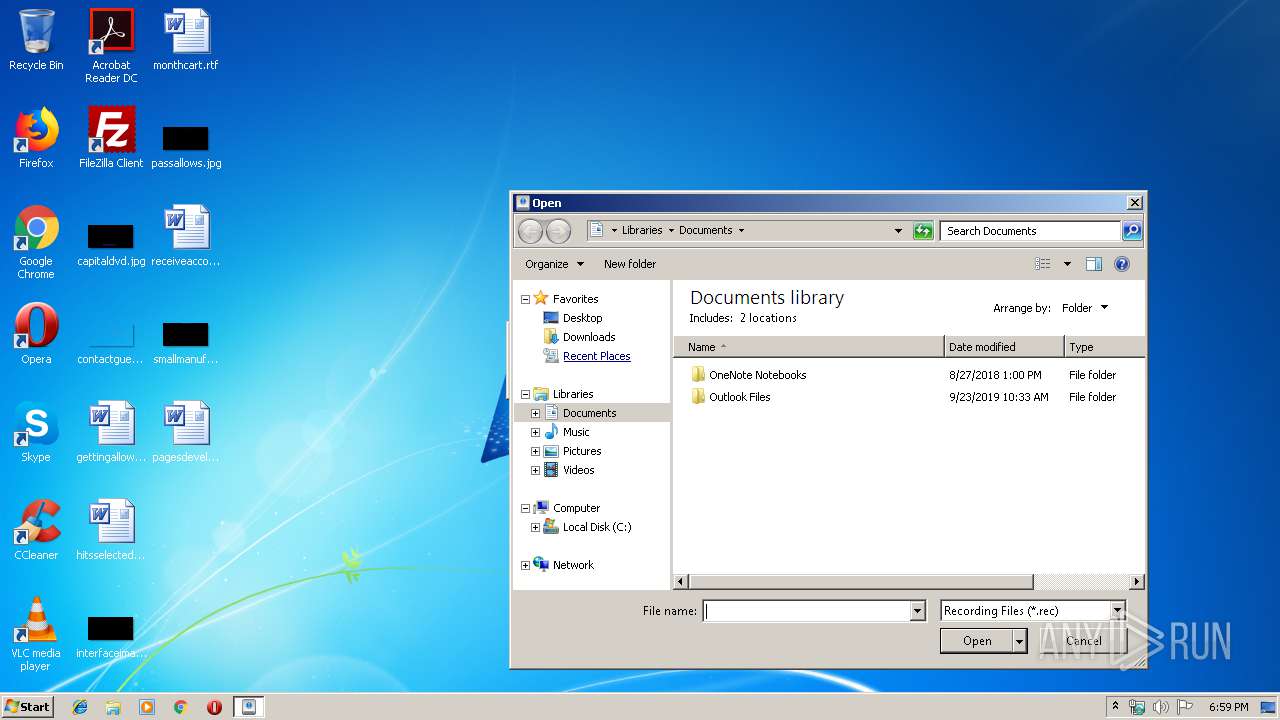
Task: Expand the Videos library node
Action: [535, 470]
